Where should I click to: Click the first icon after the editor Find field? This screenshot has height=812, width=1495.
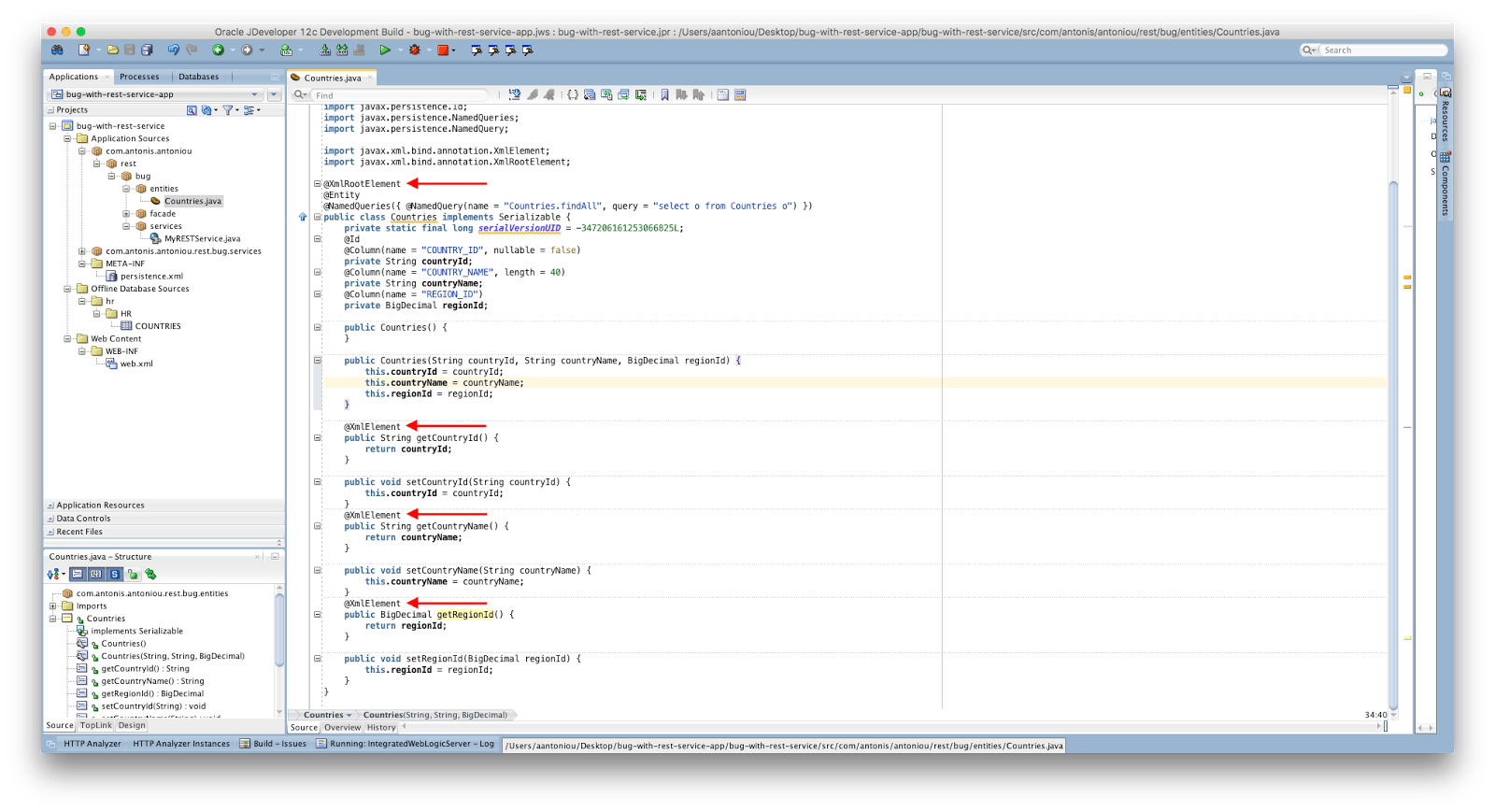click(x=515, y=95)
